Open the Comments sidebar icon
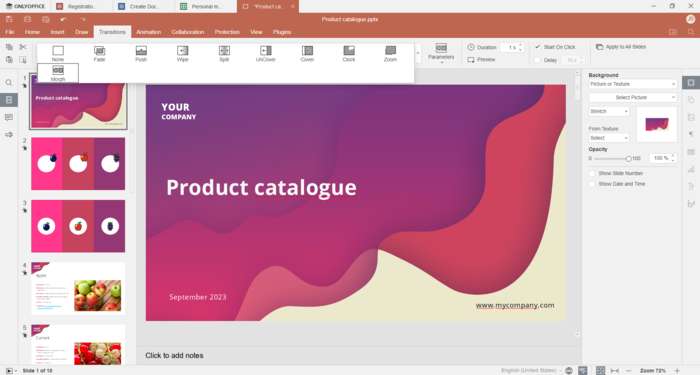700x375 pixels. [9, 117]
